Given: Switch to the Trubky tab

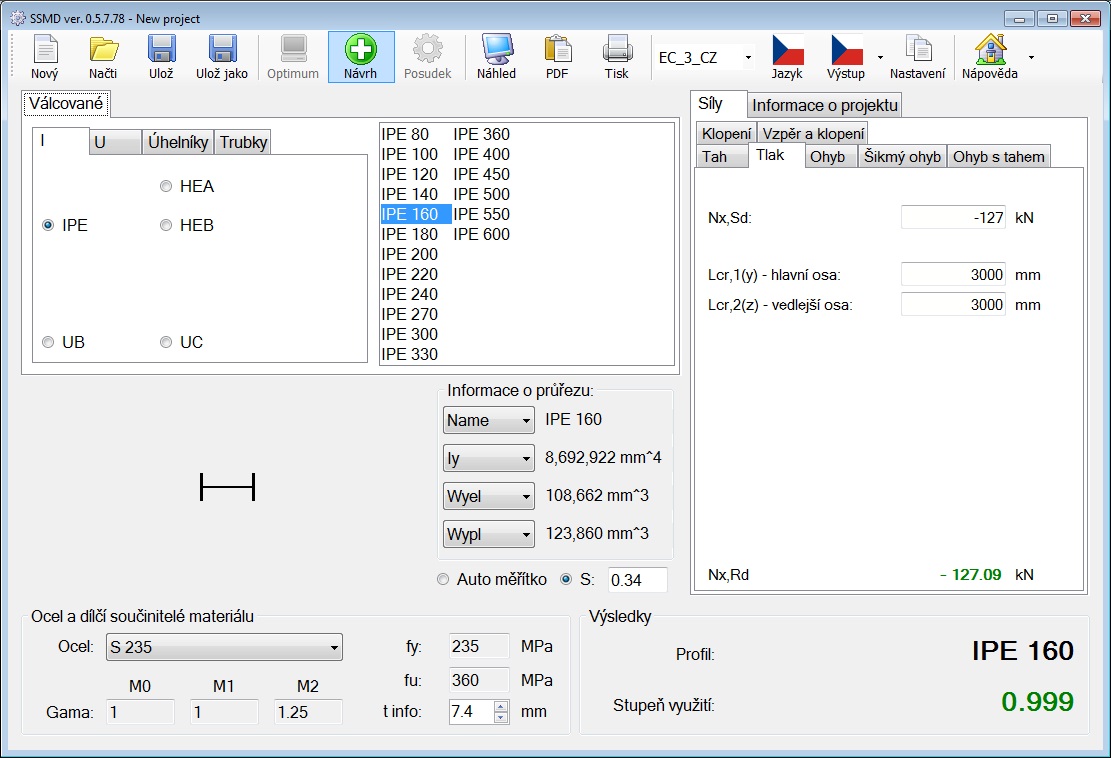Looking at the screenshot, I should (243, 142).
